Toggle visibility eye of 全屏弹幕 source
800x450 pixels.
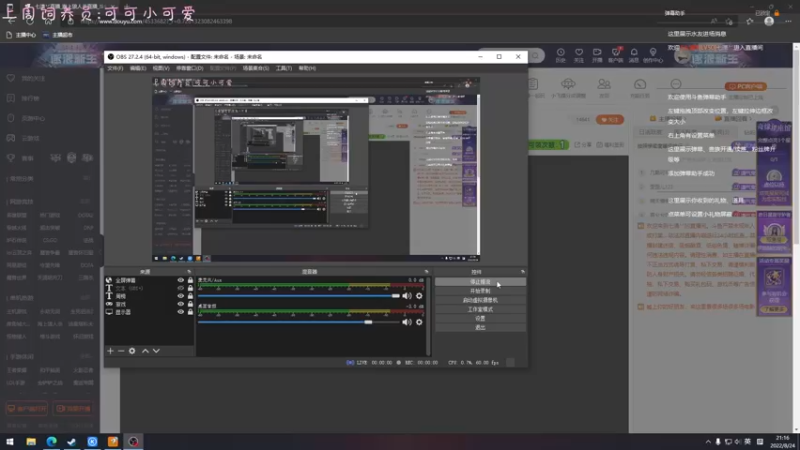pyautogui.click(x=181, y=280)
